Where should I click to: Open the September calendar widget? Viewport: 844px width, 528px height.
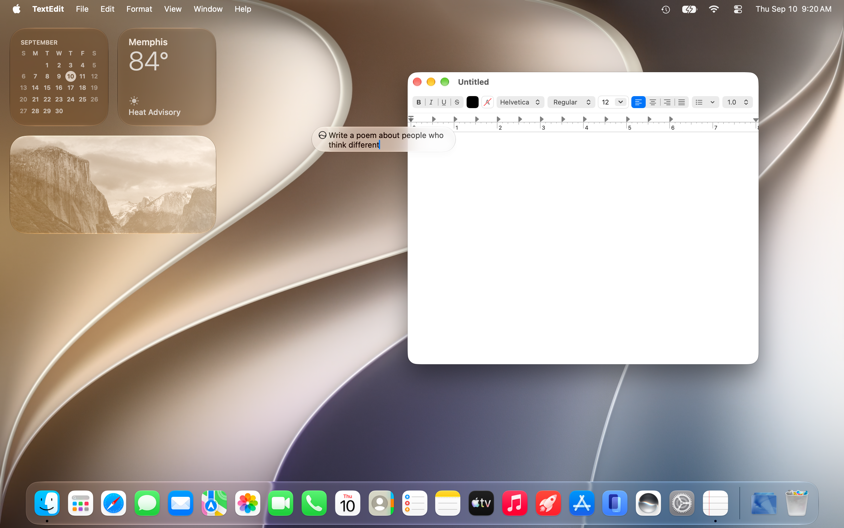point(59,77)
